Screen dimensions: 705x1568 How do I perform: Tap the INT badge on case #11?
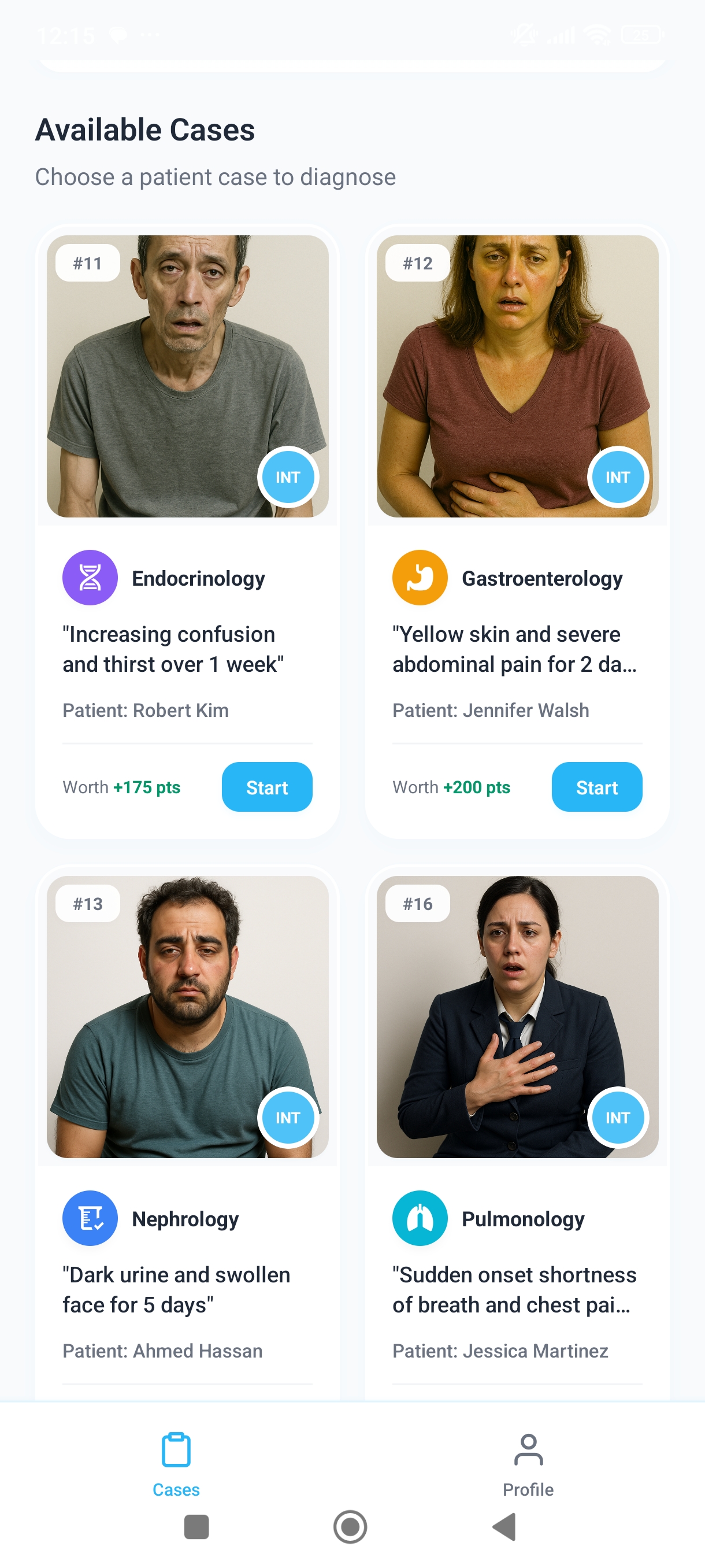point(288,476)
